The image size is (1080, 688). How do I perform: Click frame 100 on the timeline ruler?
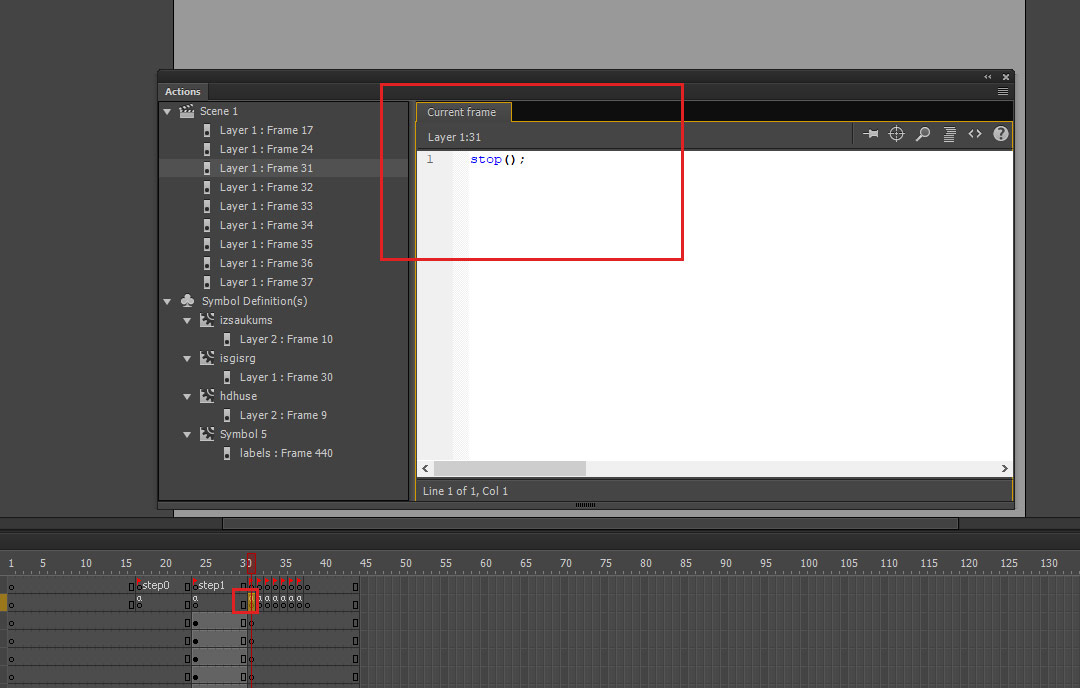click(809, 563)
